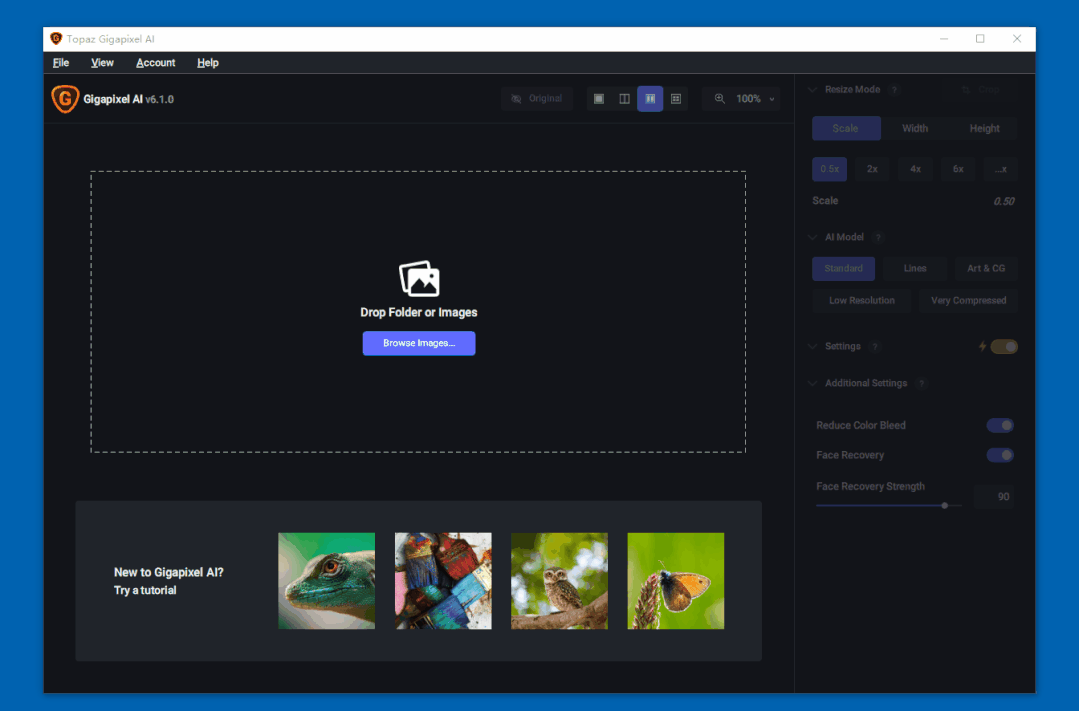Choose the 2x scale preset
The image size is (1079, 711).
[x=872, y=169]
